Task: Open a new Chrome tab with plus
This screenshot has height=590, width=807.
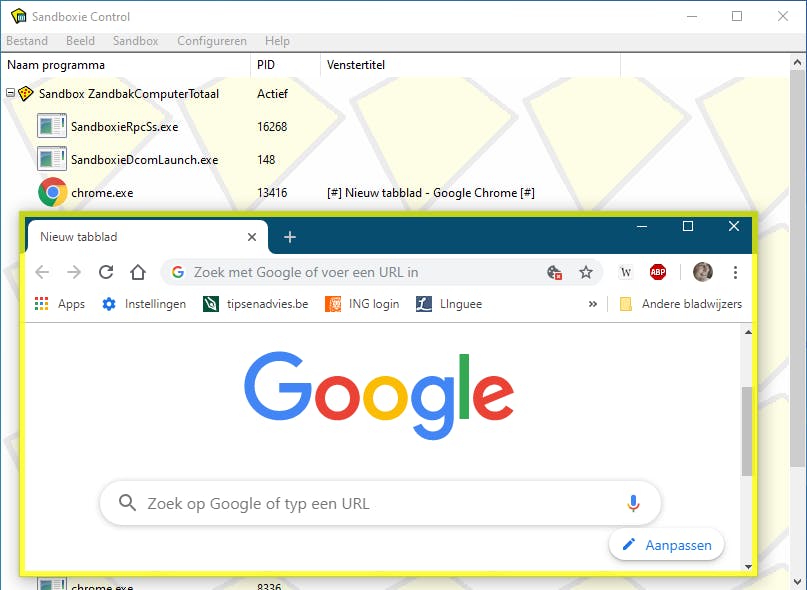Action: [x=290, y=237]
